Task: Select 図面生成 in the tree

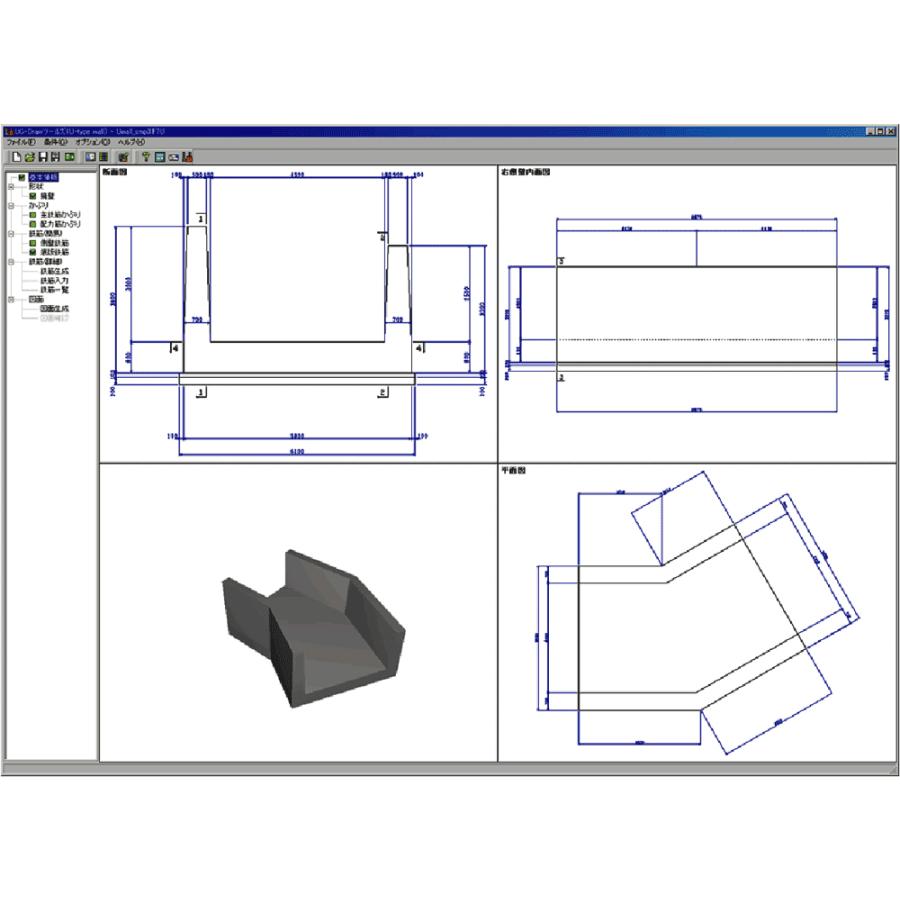Action: pos(55,309)
